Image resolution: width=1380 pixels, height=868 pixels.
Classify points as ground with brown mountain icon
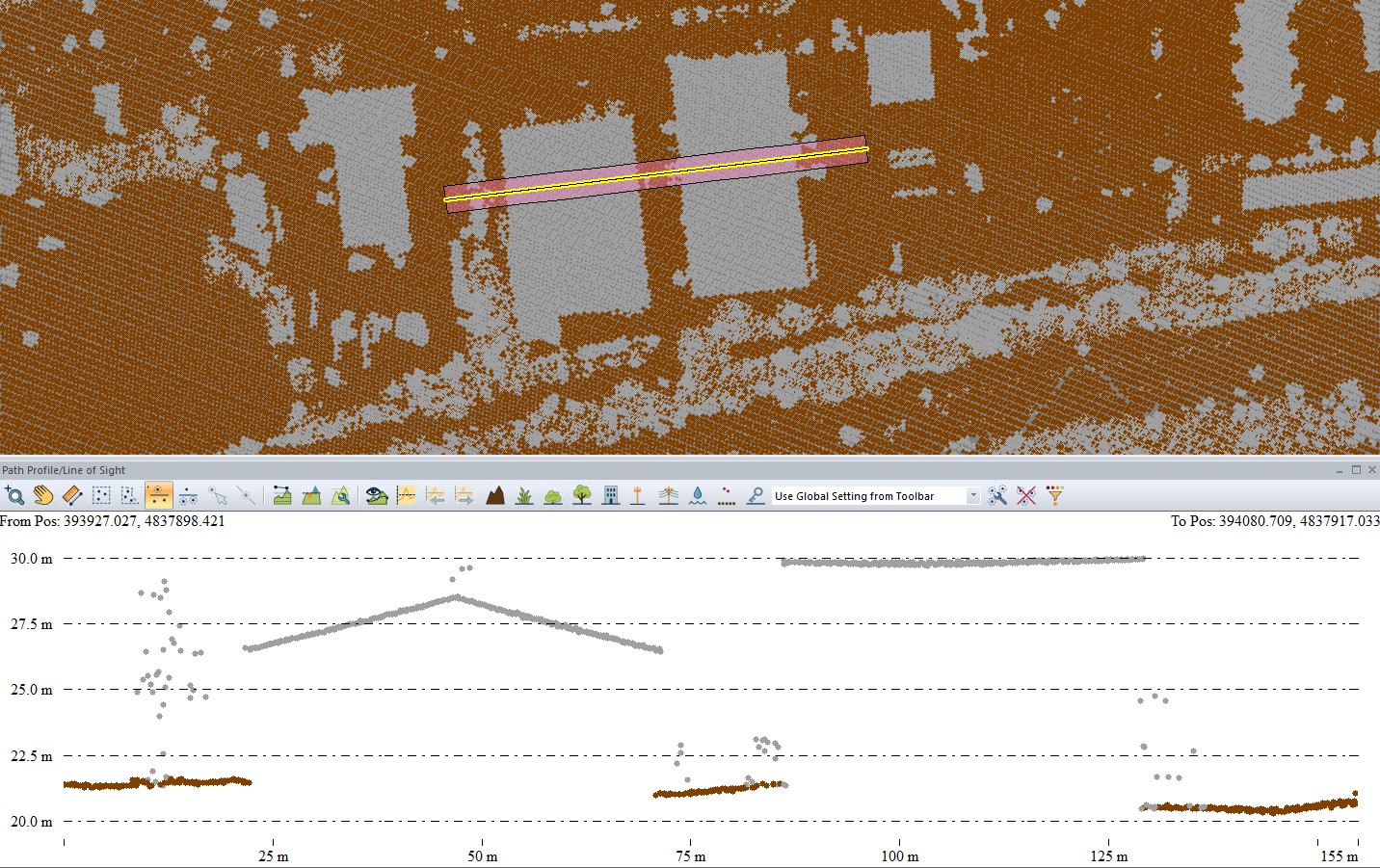pos(495,495)
